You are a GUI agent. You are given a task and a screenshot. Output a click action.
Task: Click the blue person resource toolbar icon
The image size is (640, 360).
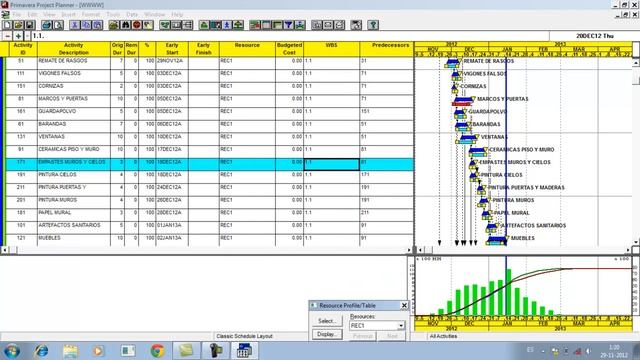coord(227,25)
